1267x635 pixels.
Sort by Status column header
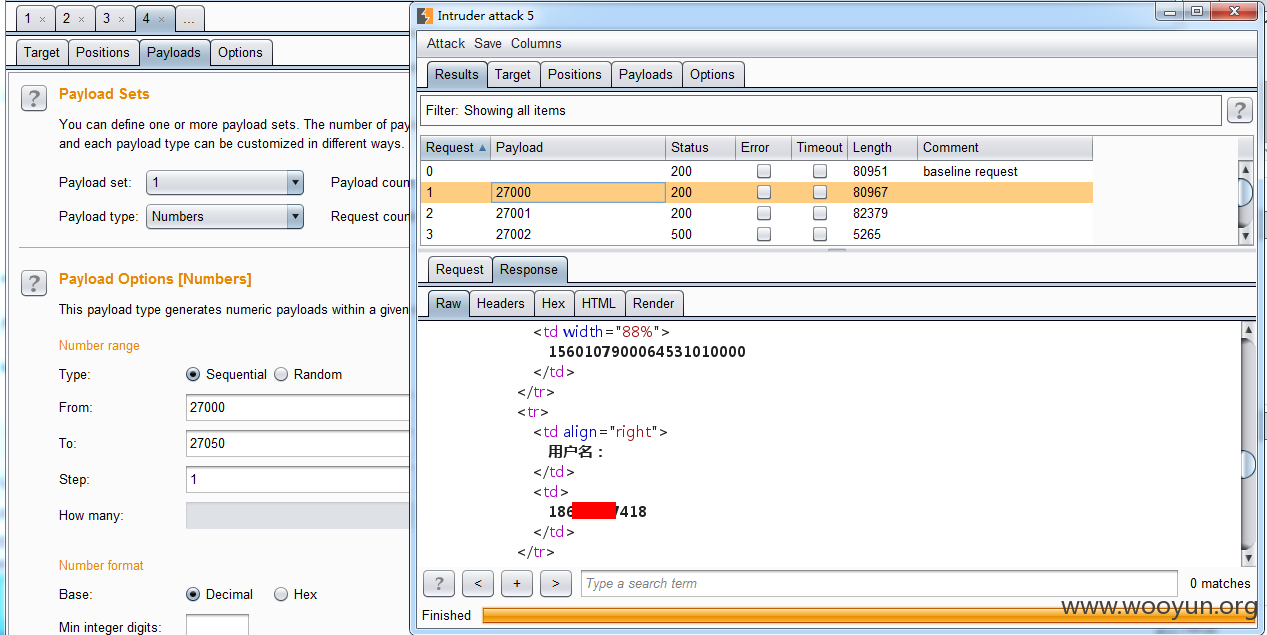point(700,147)
